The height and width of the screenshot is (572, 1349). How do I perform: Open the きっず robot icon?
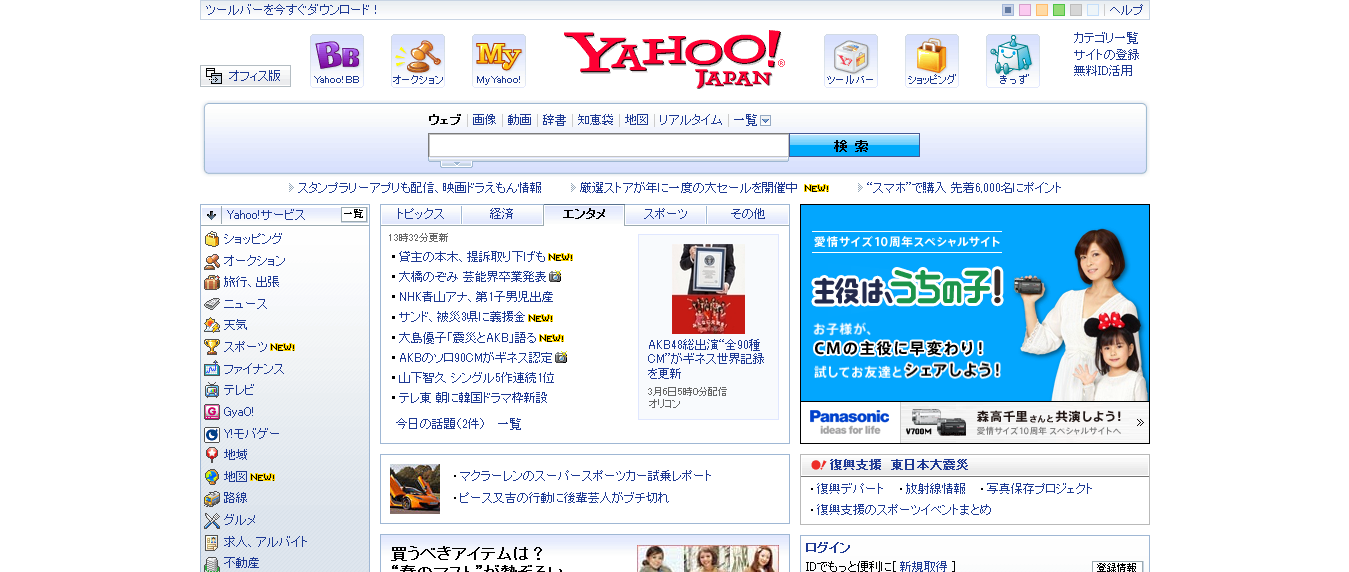1013,61
